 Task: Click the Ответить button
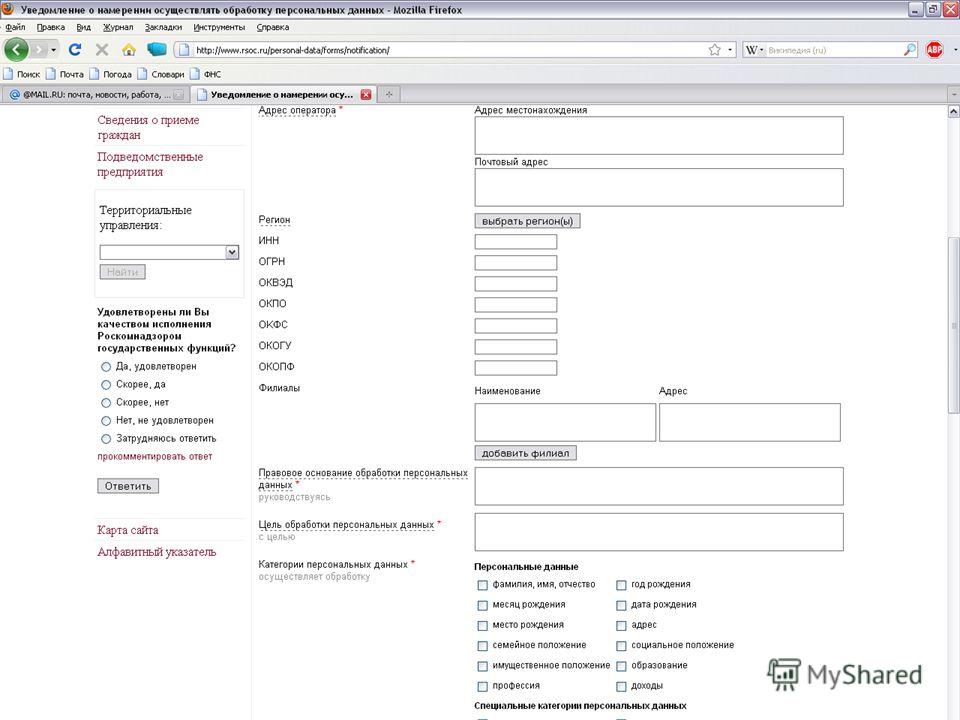point(128,486)
